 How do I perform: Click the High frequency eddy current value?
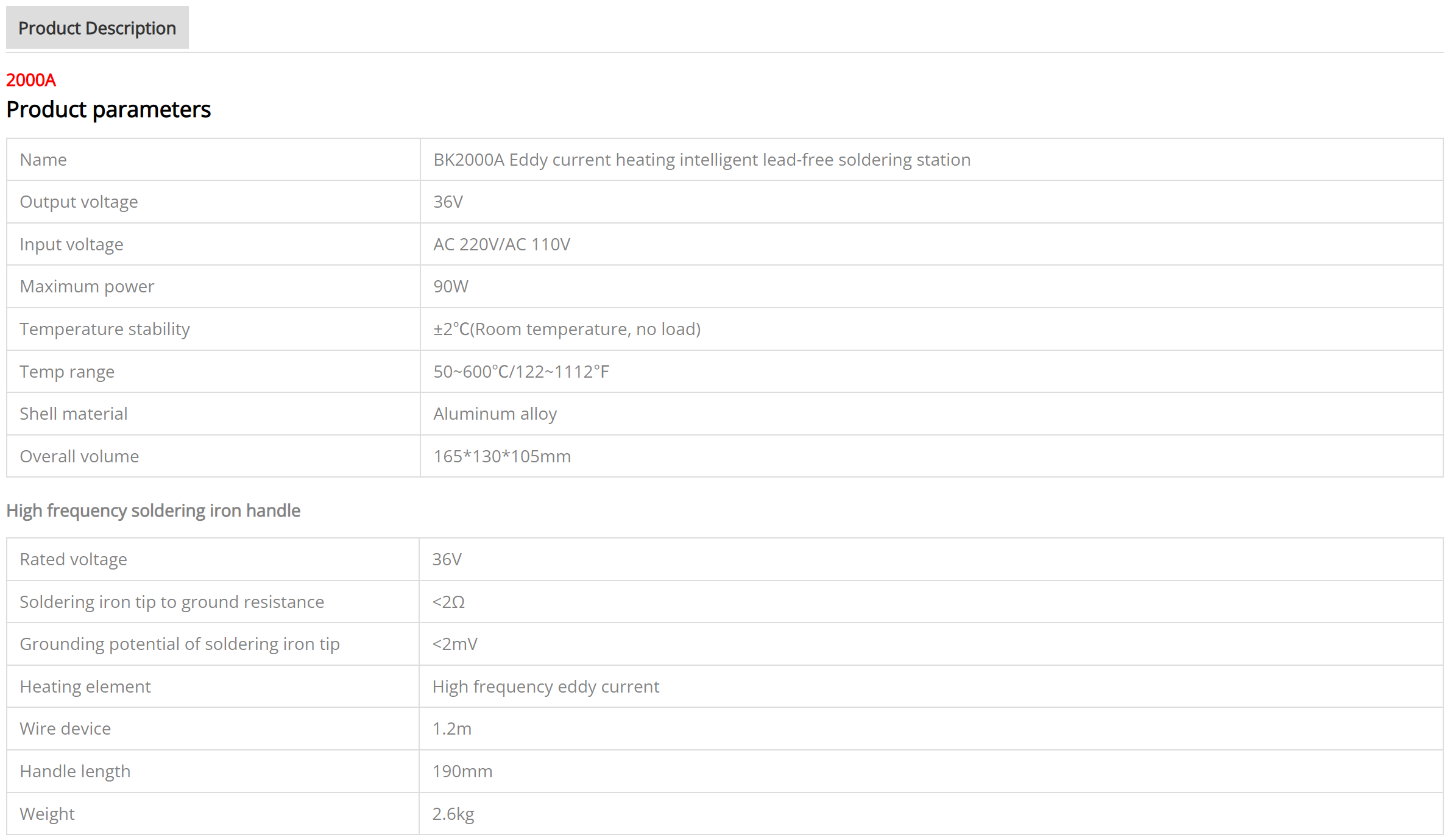tap(545, 686)
